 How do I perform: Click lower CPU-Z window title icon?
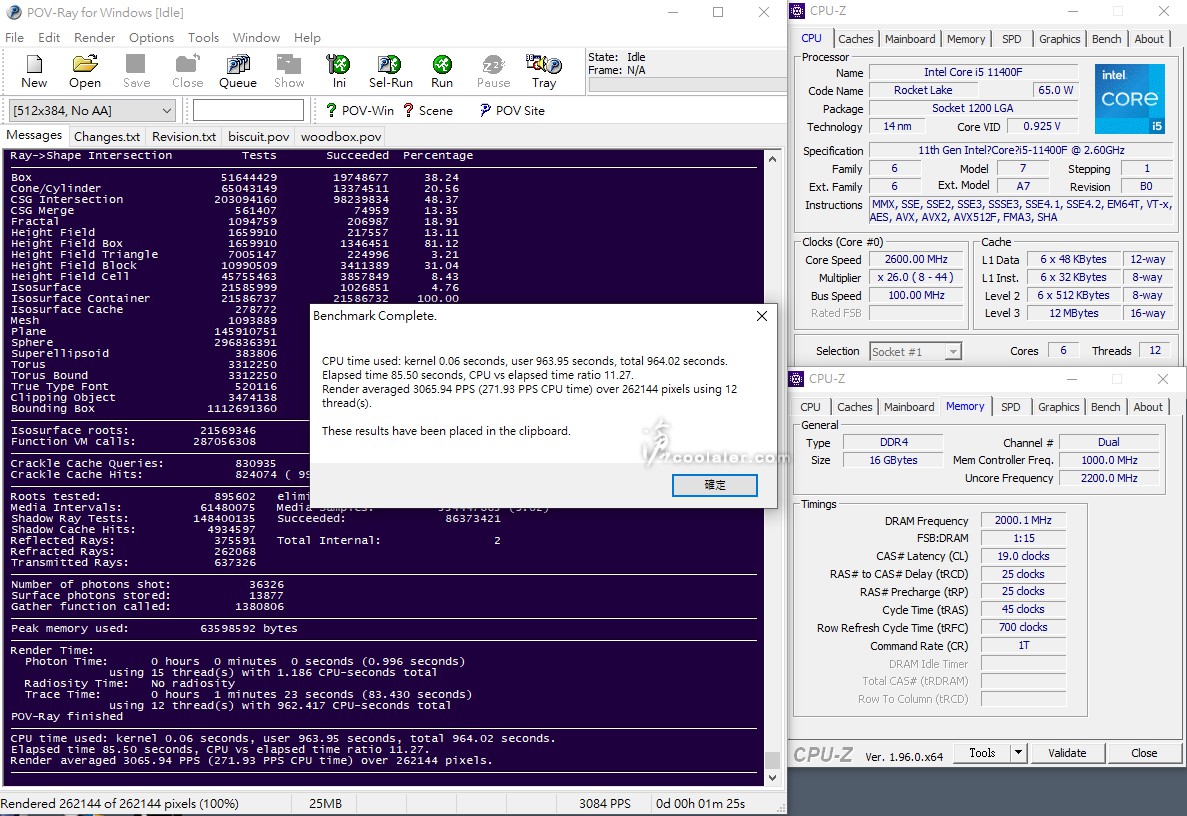pyautogui.click(x=796, y=378)
